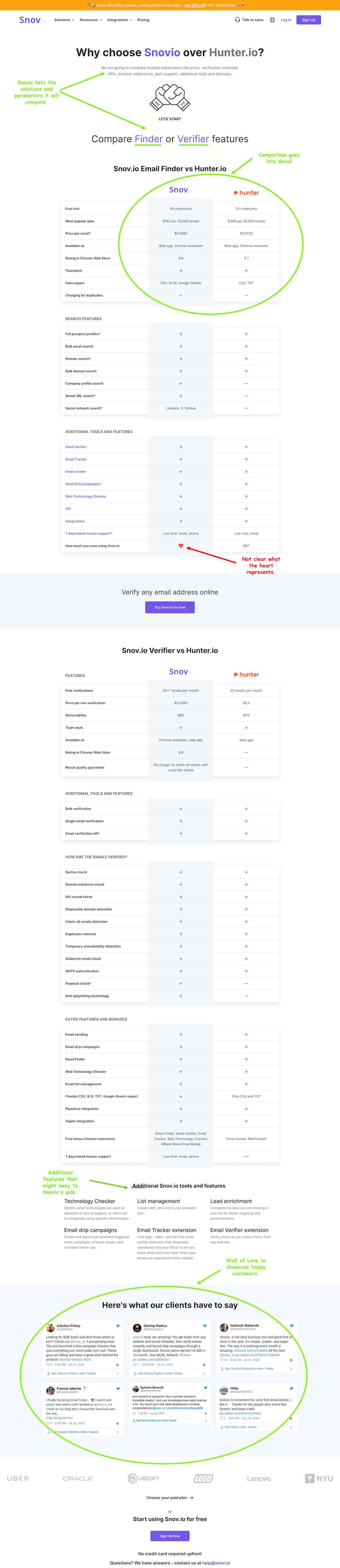Click the help@snov.io email link
Screen dimensions: 340x1568
pyautogui.click(x=216, y=1563)
